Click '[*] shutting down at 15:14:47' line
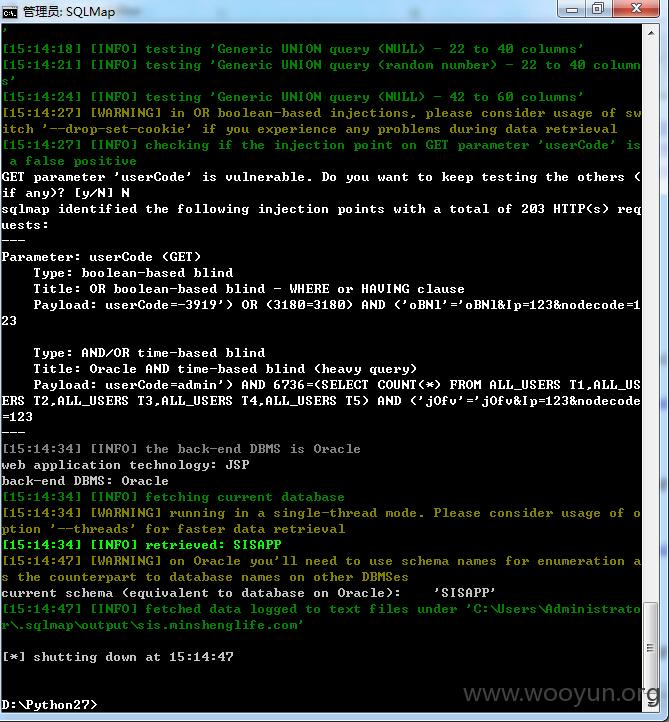This screenshot has height=722, width=669. click(117, 657)
